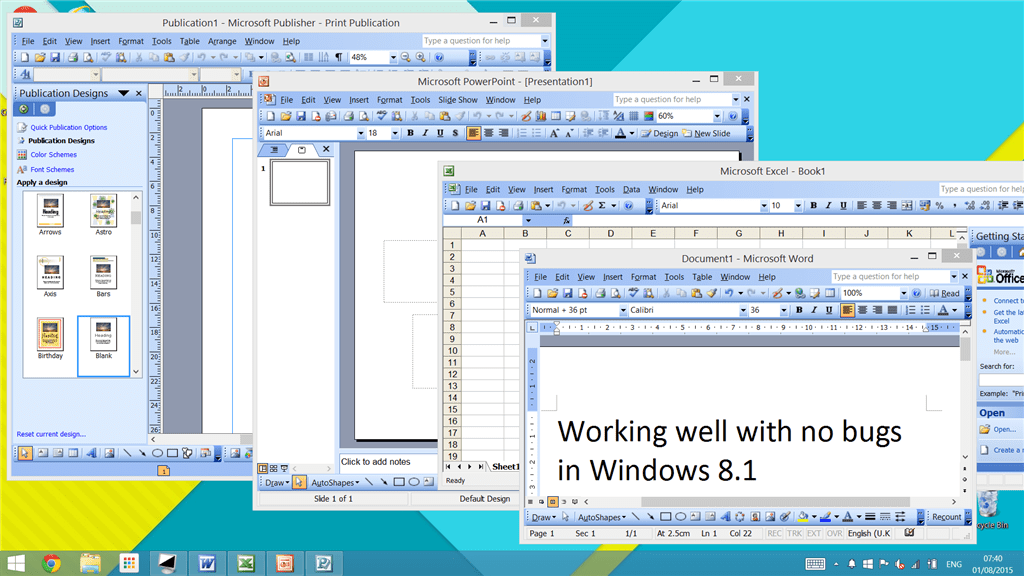Click the Read button in Word toolbar
Image resolution: width=1024 pixels, height=576 pixels.
[x=944, y=293]
